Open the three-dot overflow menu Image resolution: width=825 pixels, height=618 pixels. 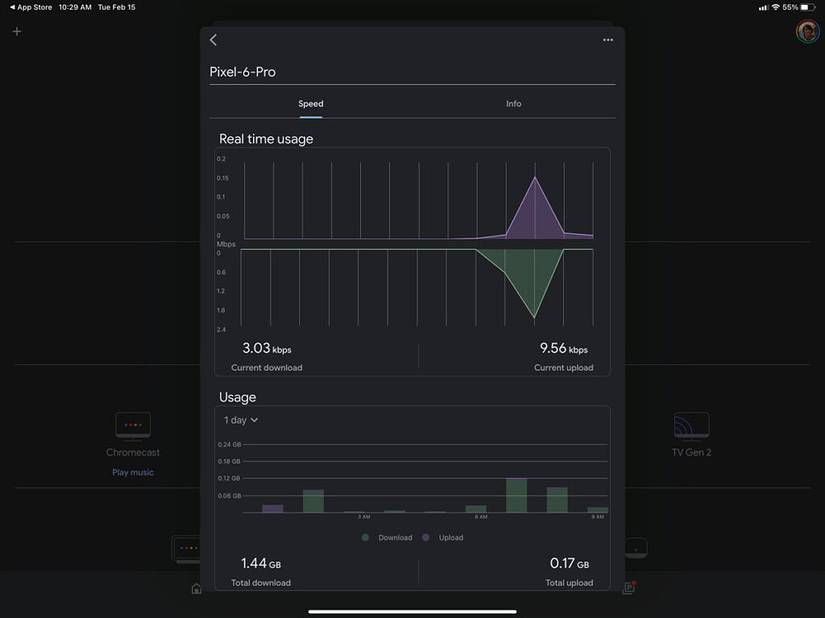click(x=607, y=39)
